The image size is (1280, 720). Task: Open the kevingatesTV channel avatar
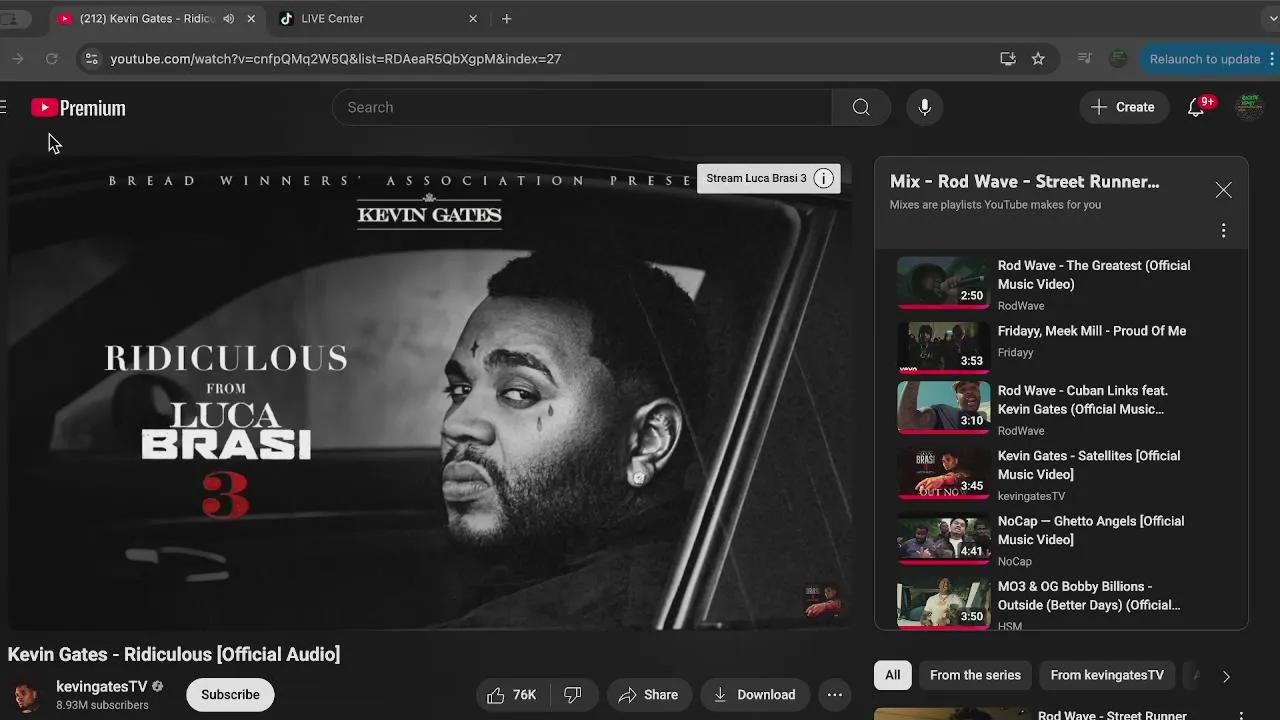[x=27, y=695]
